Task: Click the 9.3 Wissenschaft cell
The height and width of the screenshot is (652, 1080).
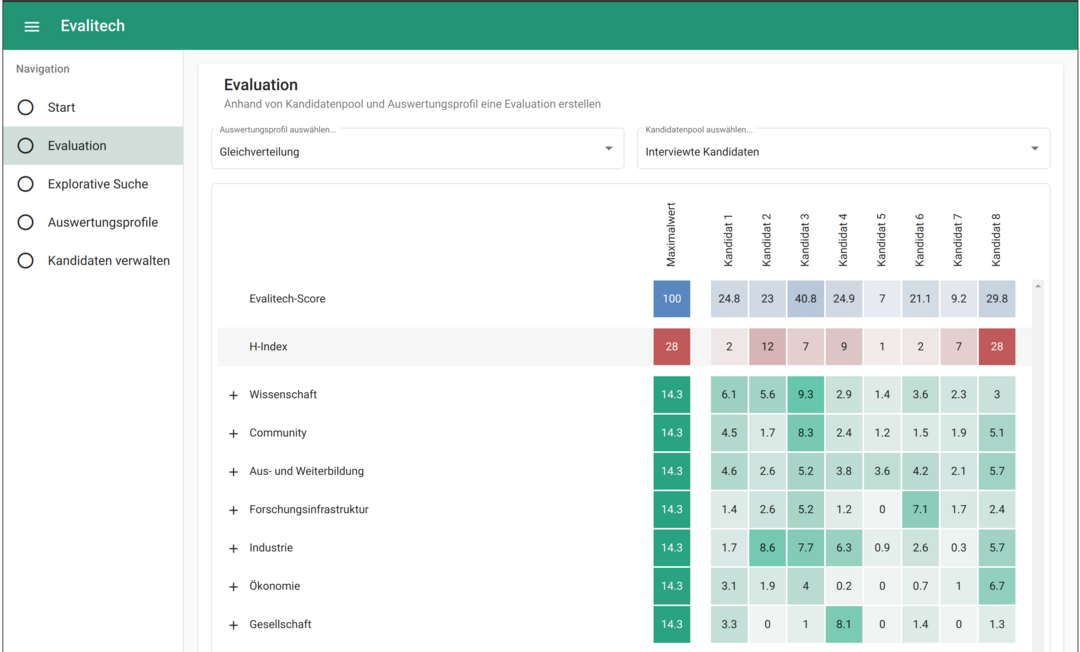Action: (x=805, y=395)
